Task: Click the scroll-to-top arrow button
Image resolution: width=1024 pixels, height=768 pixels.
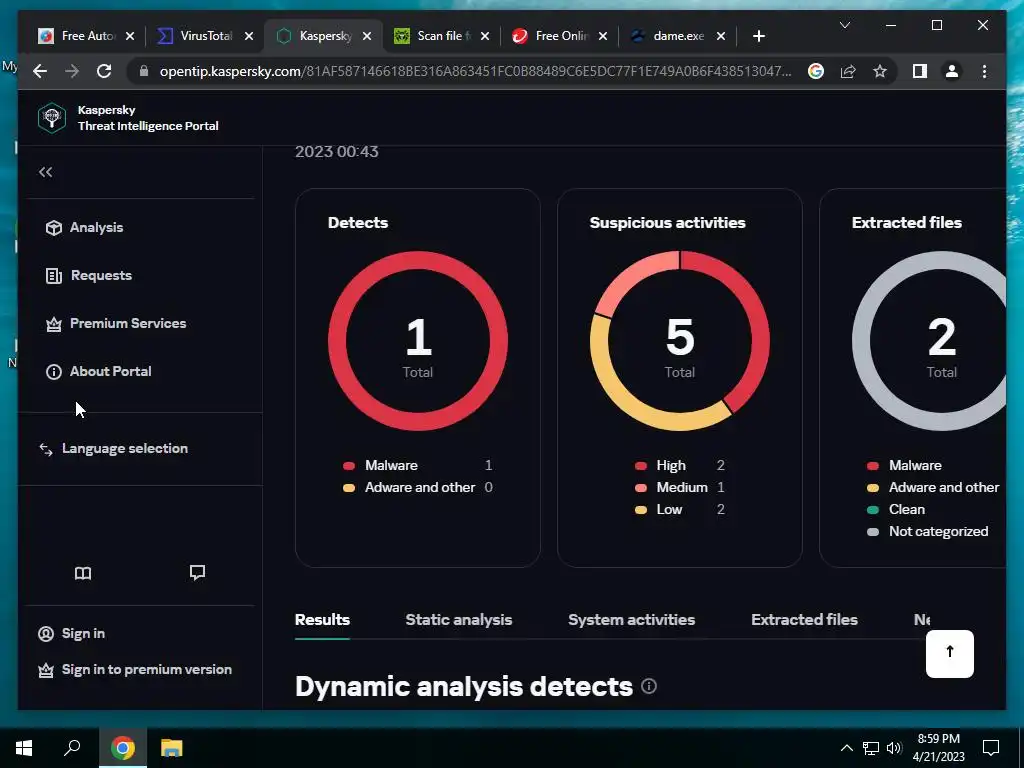Action: click(x=950, y=654)
